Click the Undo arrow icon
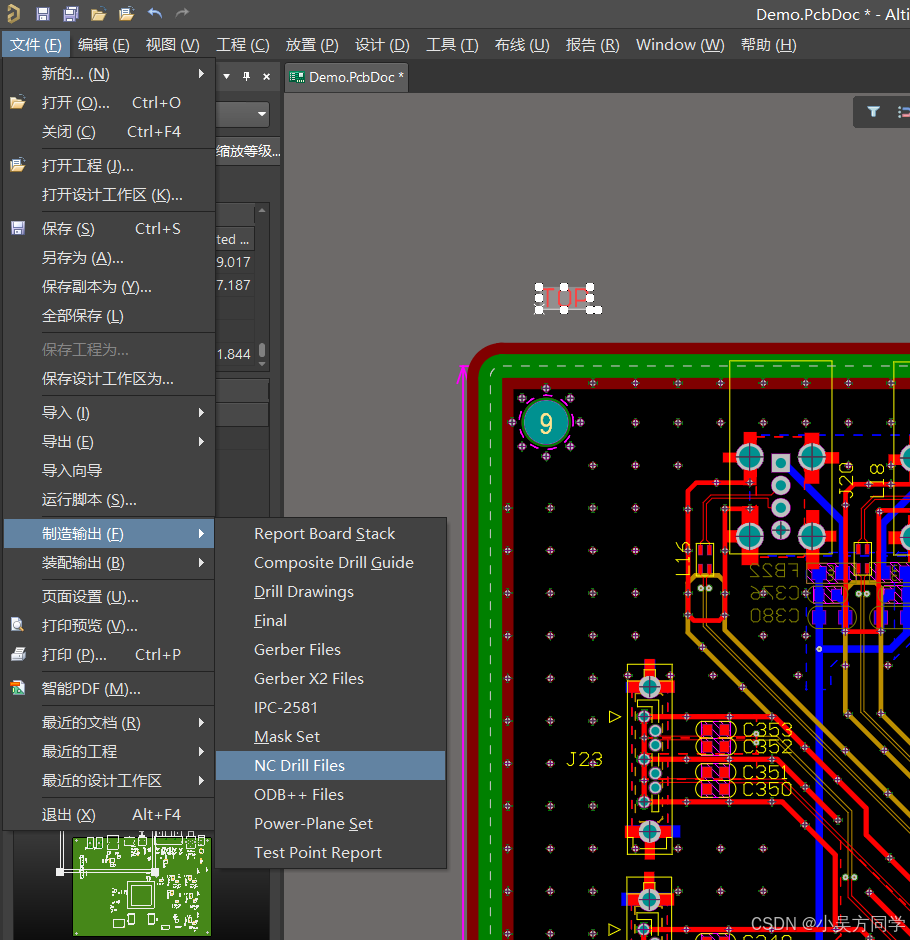 click(155, 13)
